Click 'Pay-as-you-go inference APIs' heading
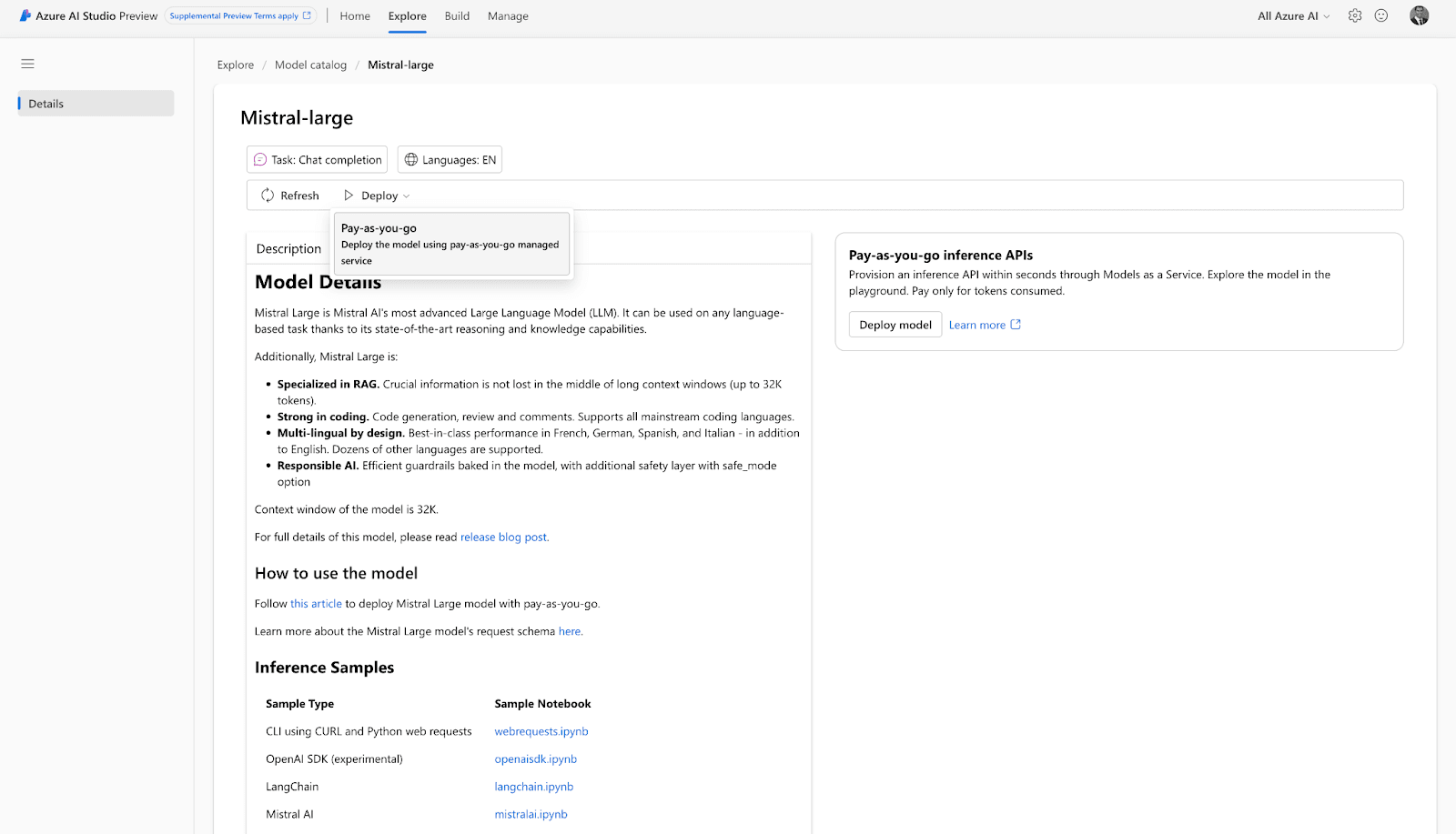This screenshot has width=1456, height=834. point(940,256)
